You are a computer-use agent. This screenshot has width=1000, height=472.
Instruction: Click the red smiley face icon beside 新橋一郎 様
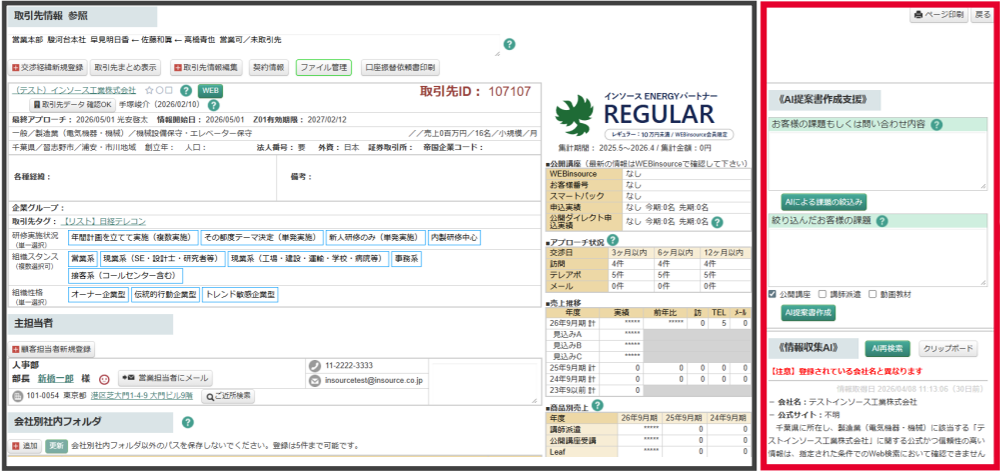pyautogui.click(x=105, y=378)
